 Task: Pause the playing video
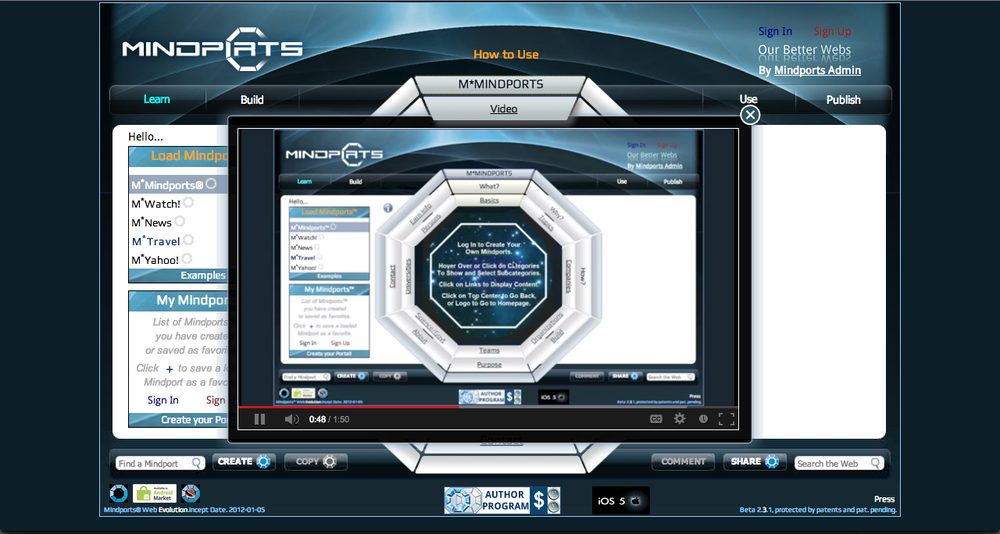[260, 419]
